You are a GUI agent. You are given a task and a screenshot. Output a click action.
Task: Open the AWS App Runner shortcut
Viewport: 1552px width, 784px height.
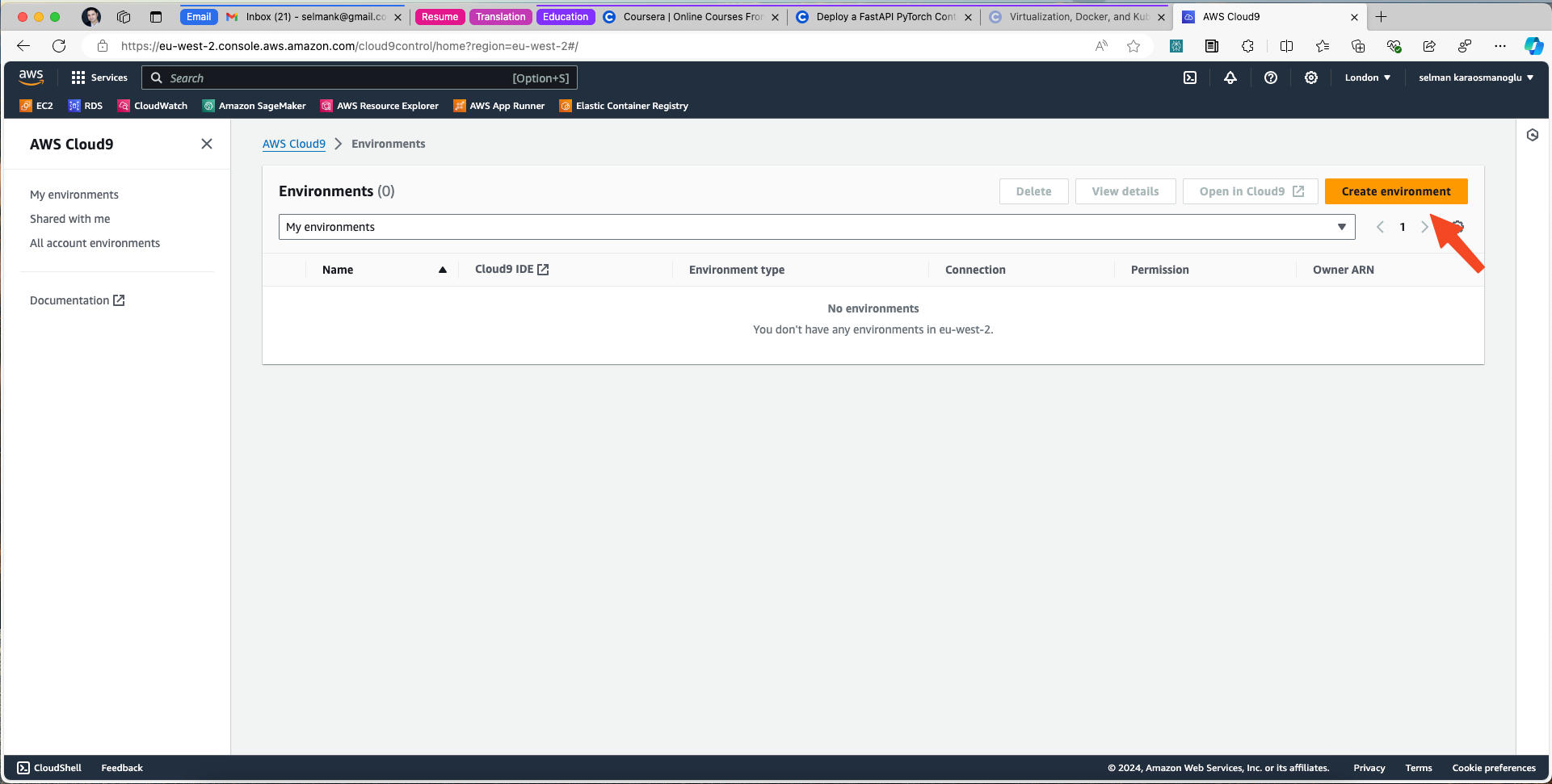(x=498, y=106)
